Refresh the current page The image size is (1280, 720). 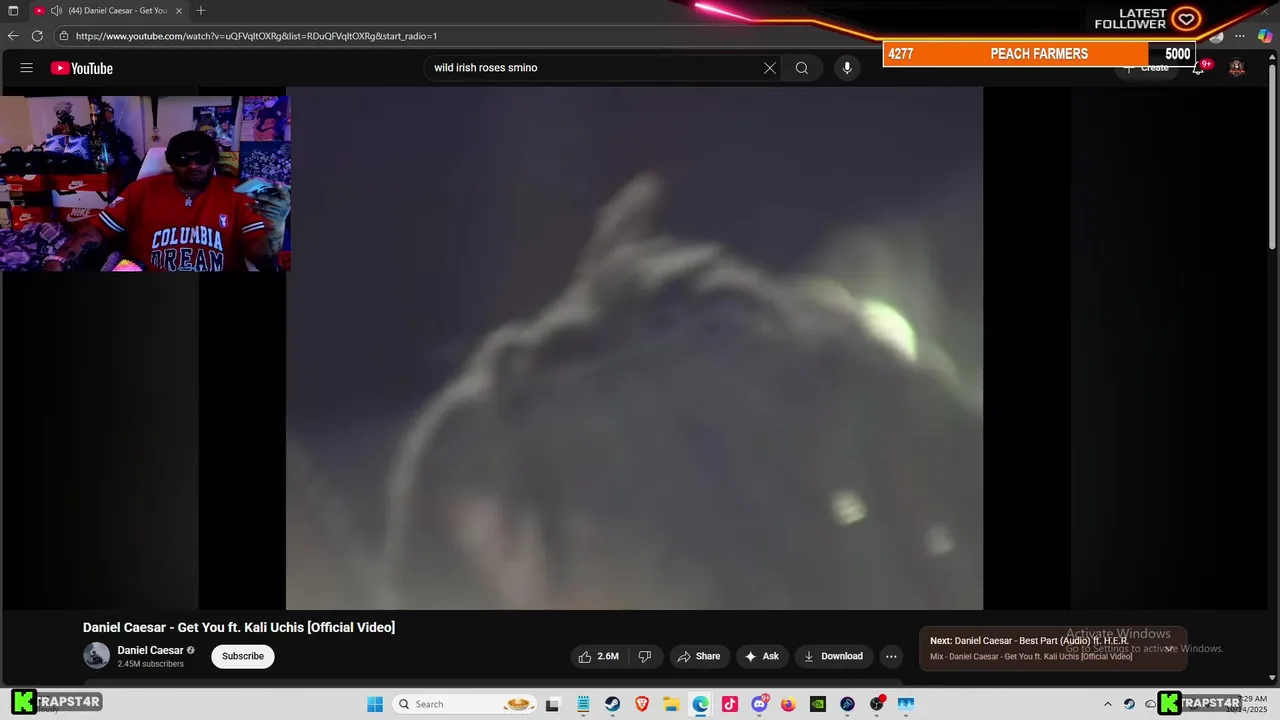coord(37,36)
